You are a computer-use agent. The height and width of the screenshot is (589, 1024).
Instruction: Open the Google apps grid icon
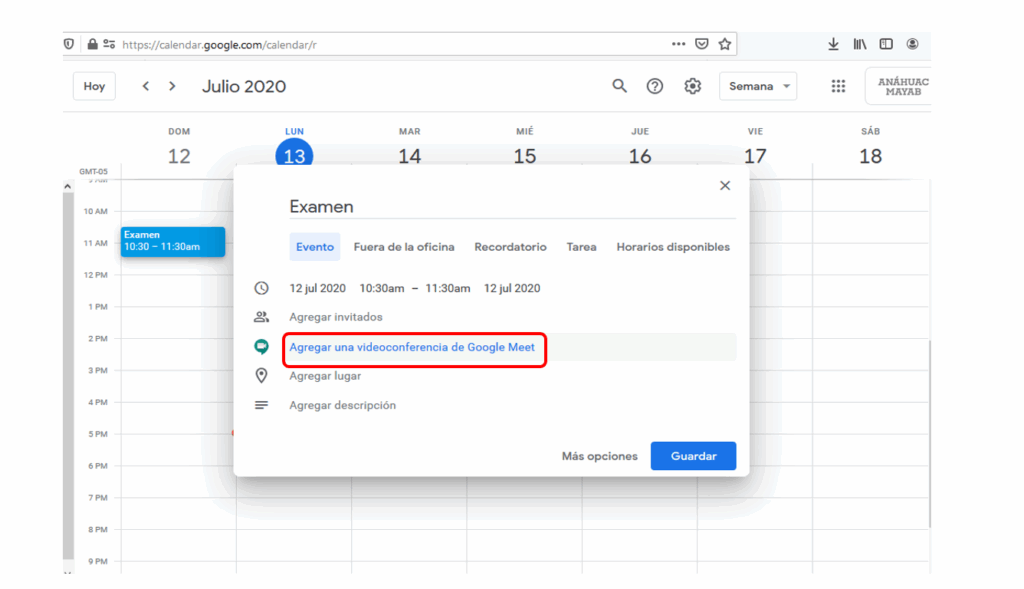838,86
